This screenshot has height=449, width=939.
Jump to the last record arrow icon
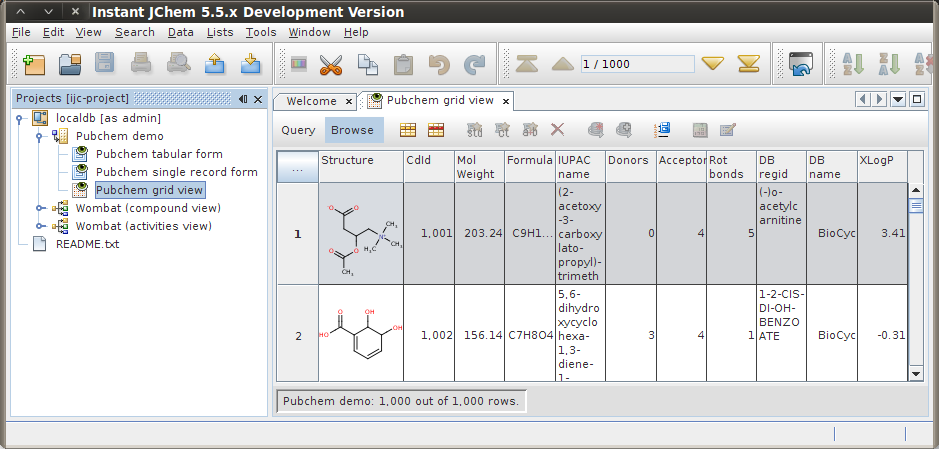[748, 64]
